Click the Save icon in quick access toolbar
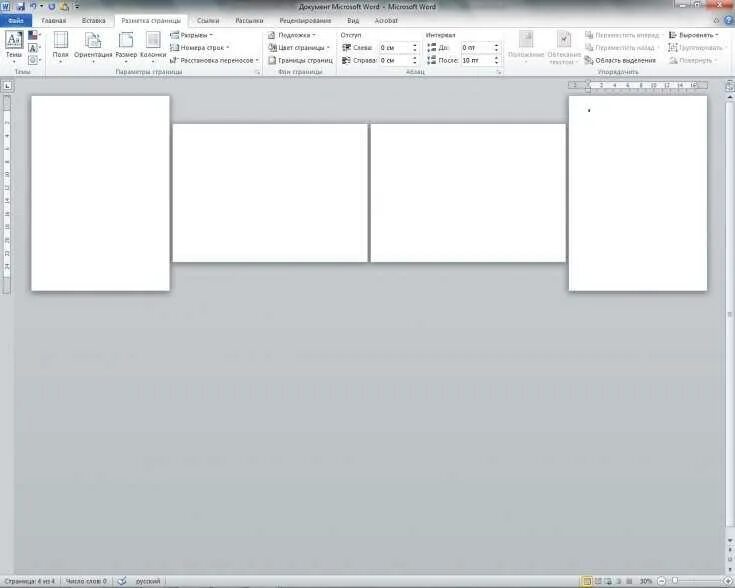The width and height of the screenshot is (735, 588). (x=20, y=7)
